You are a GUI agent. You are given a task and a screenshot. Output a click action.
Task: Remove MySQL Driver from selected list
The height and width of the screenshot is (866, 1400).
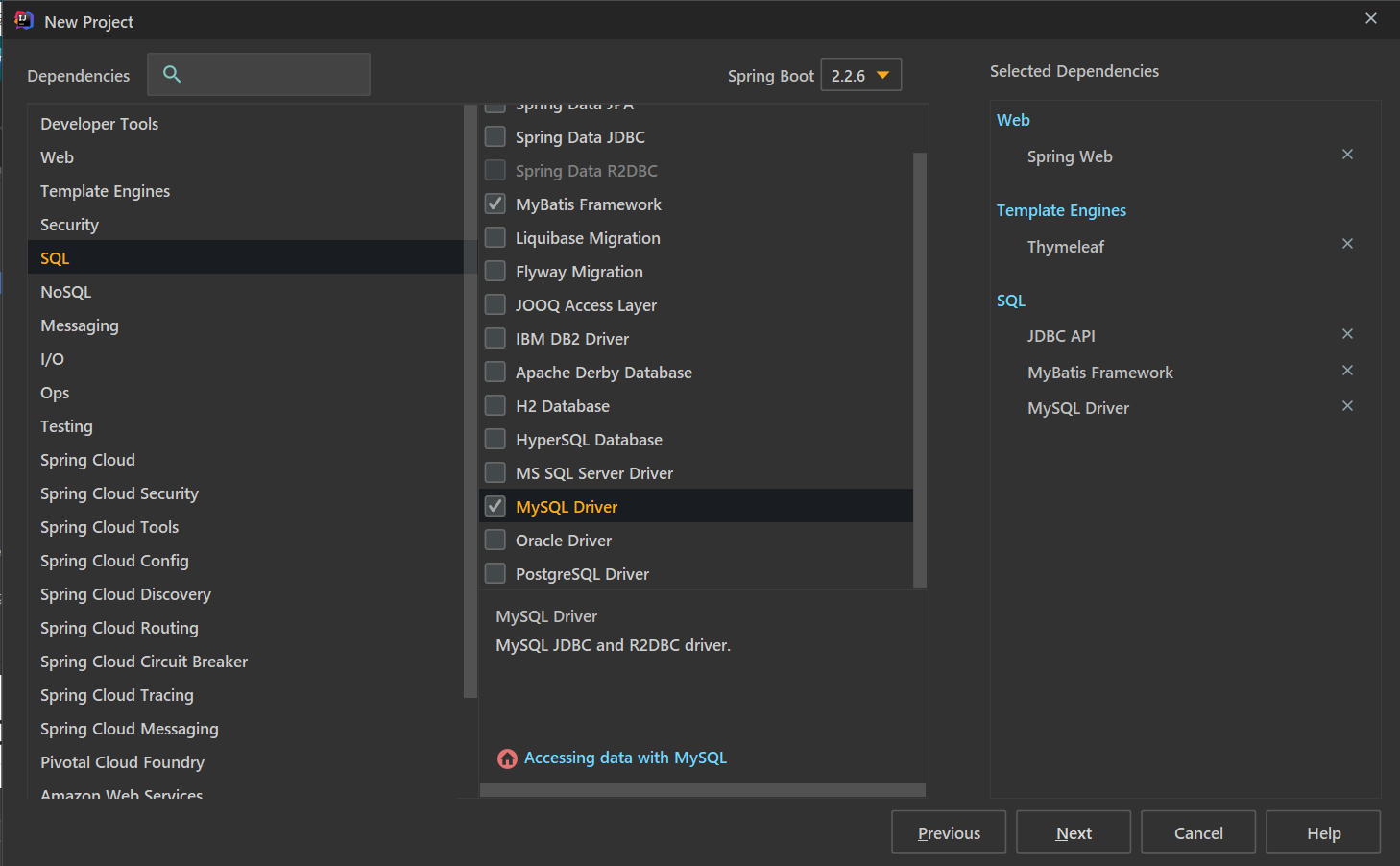tap(1347, 406)
